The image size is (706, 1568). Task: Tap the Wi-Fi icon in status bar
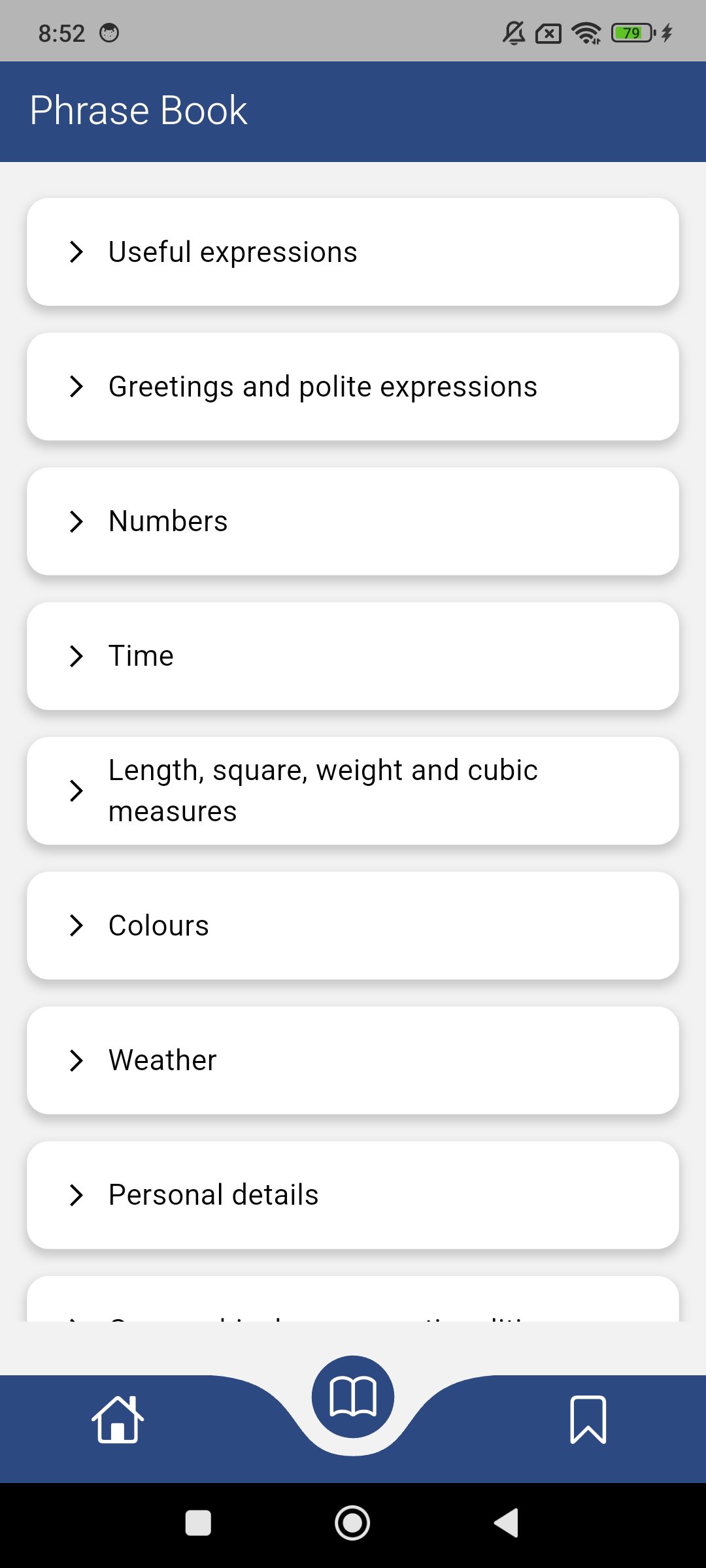(586, 33)
